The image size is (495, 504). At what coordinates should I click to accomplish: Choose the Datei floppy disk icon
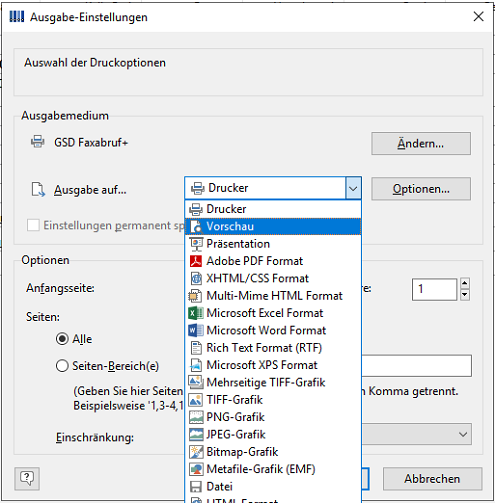pyautogui.click(x=196, y=487)
